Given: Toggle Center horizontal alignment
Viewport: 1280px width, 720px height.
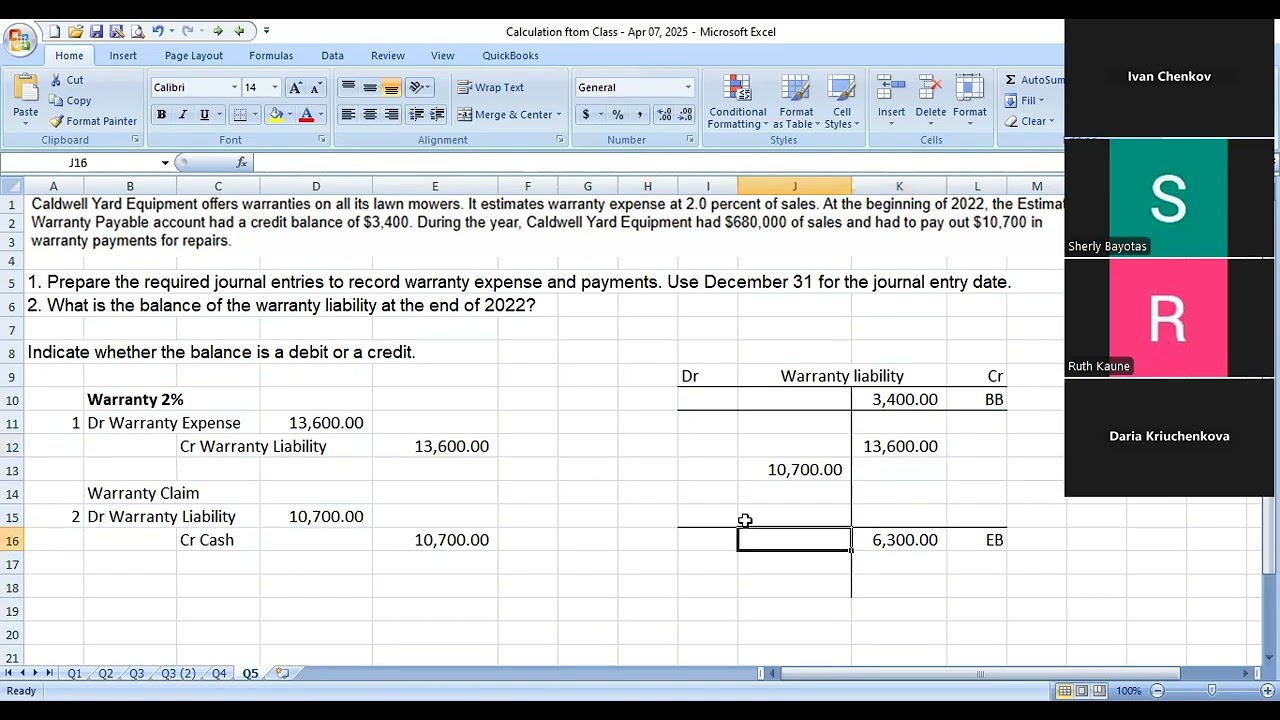Looking at the screenshot, I should (x=370, y=115).
